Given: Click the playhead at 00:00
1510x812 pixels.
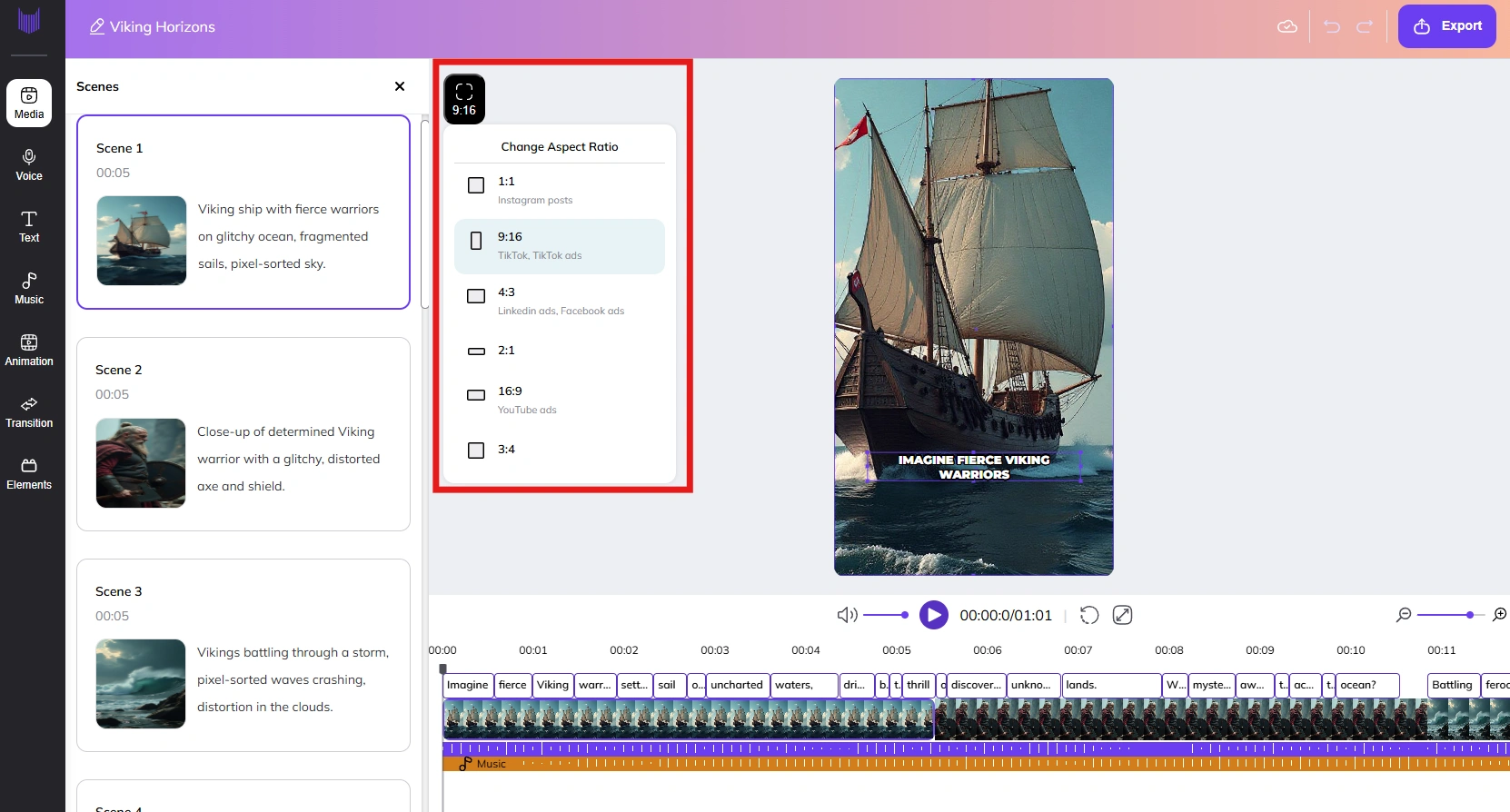Looking at the screenshot, I should [443, 668].
